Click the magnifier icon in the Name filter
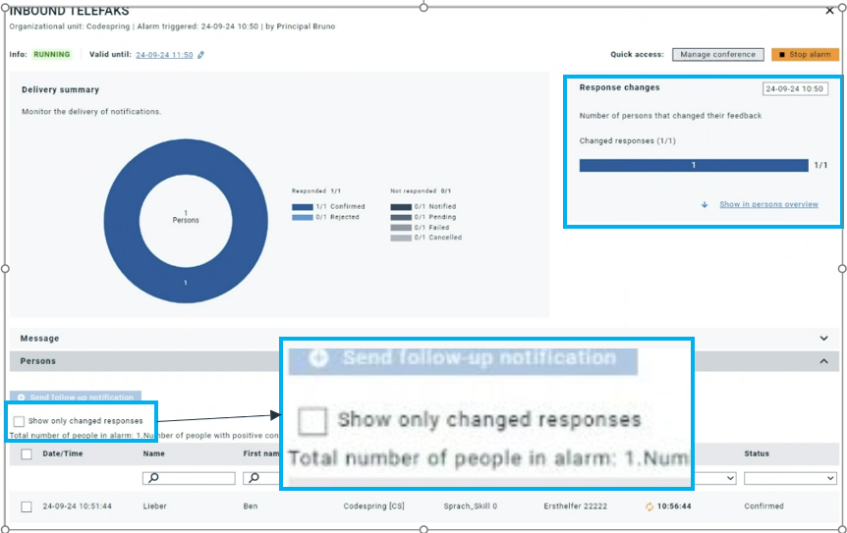This screenshot has width=847, height=533. (x=153, y=478)
